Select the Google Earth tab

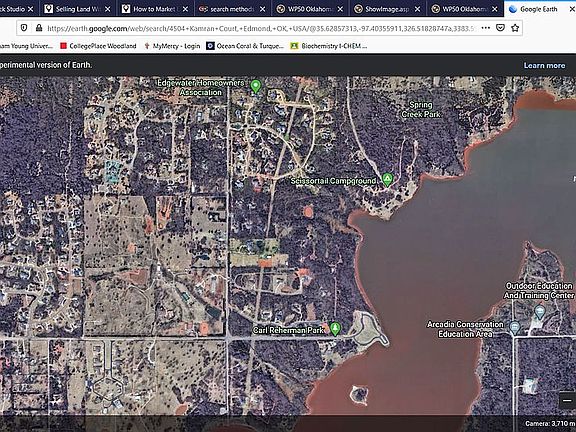tap(539, 9)
